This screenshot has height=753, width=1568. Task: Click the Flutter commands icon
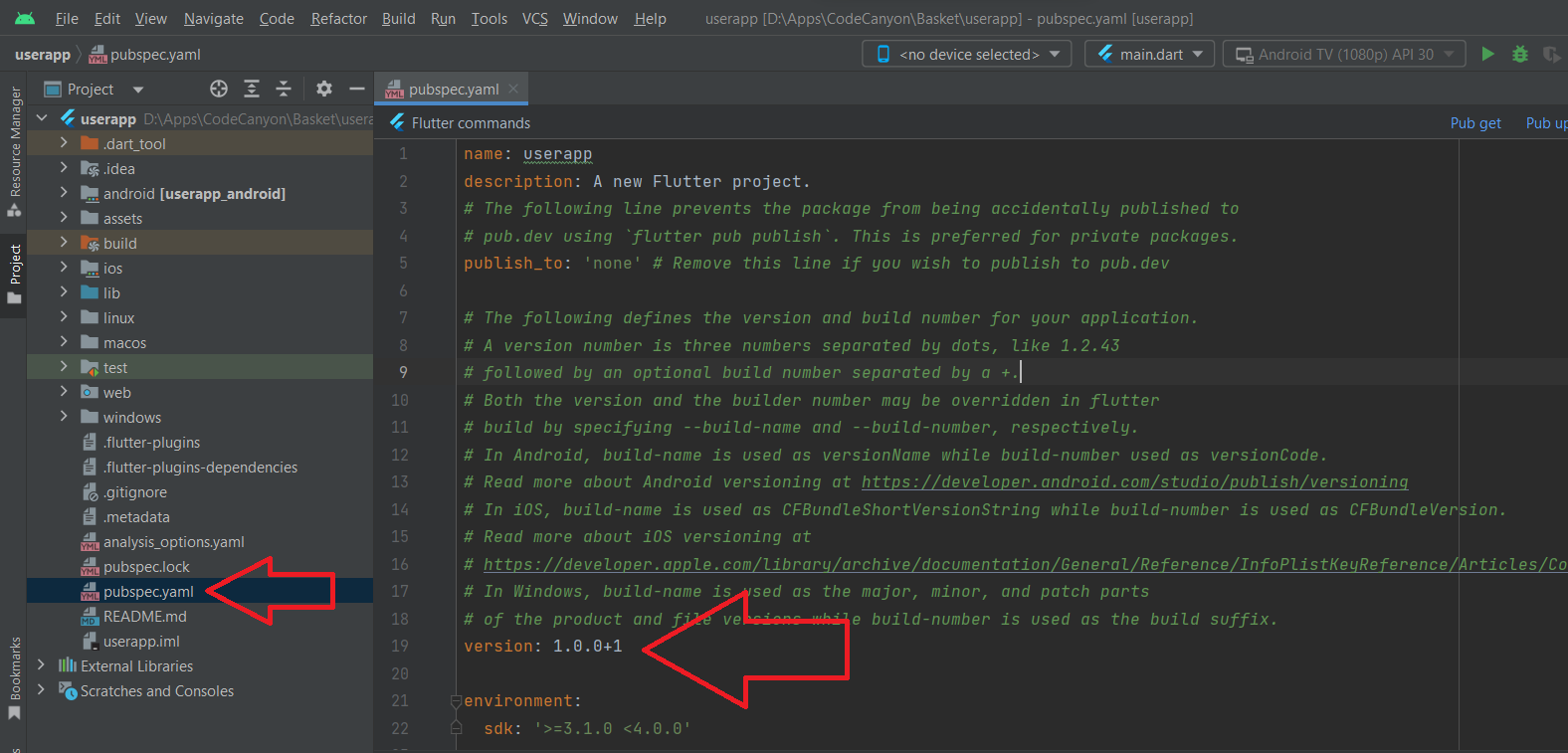click(x=398, y=122)
